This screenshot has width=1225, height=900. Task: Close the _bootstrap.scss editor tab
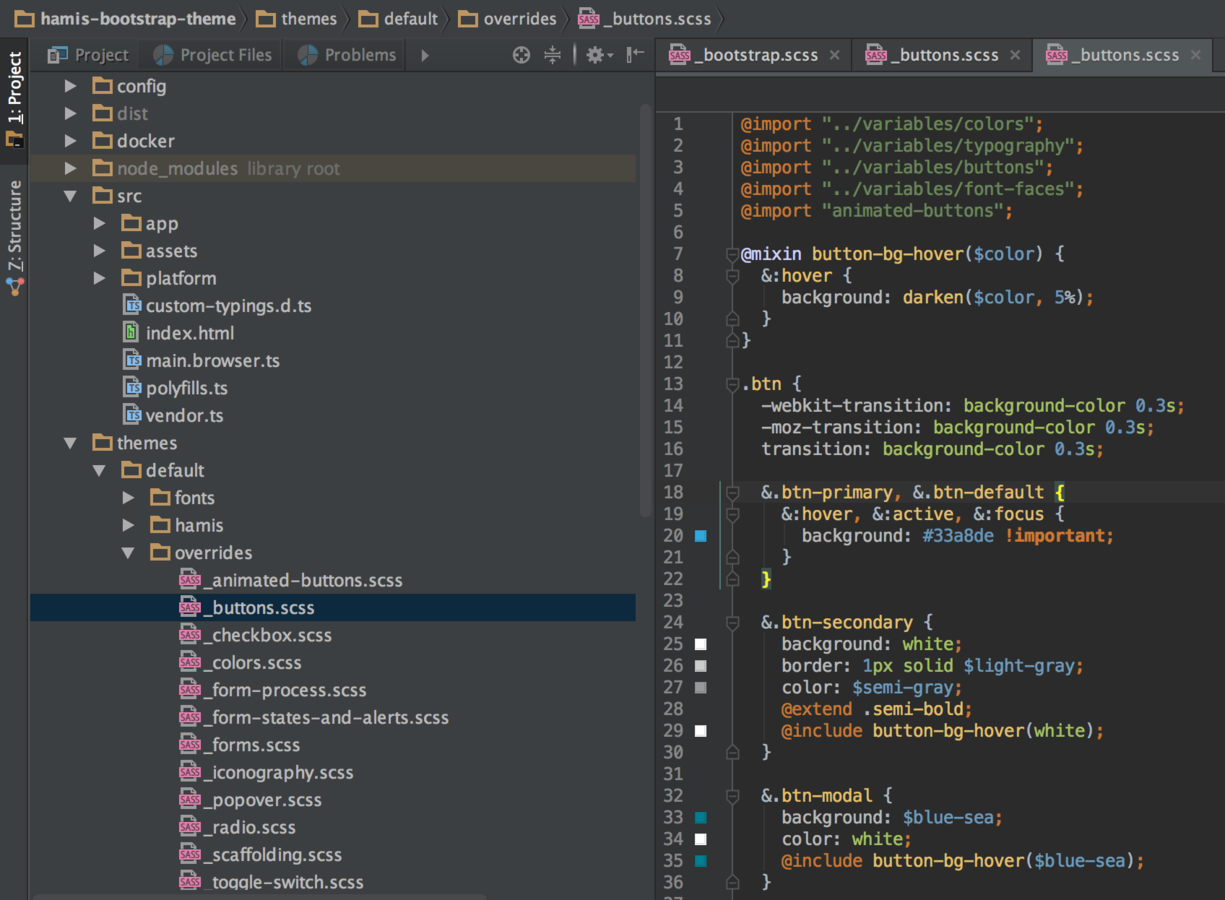[x=835, y=55]
